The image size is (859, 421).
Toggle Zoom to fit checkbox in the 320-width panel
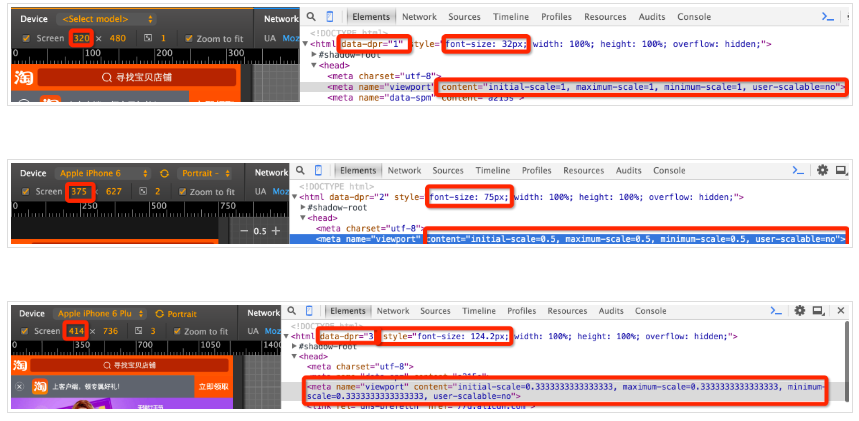[189, 38]
